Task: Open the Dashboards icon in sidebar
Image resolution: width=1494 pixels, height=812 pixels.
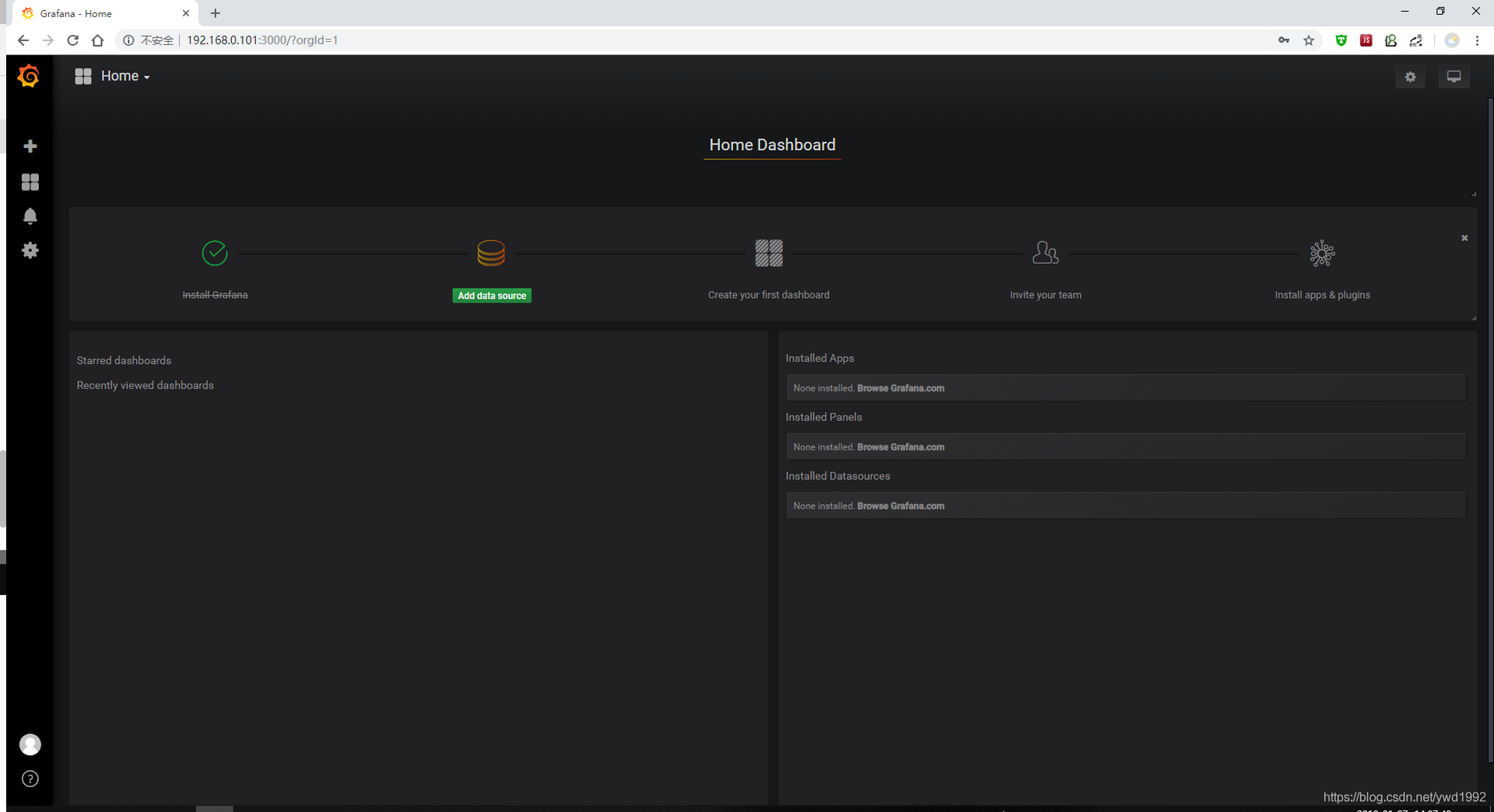Action: (30, 182)
